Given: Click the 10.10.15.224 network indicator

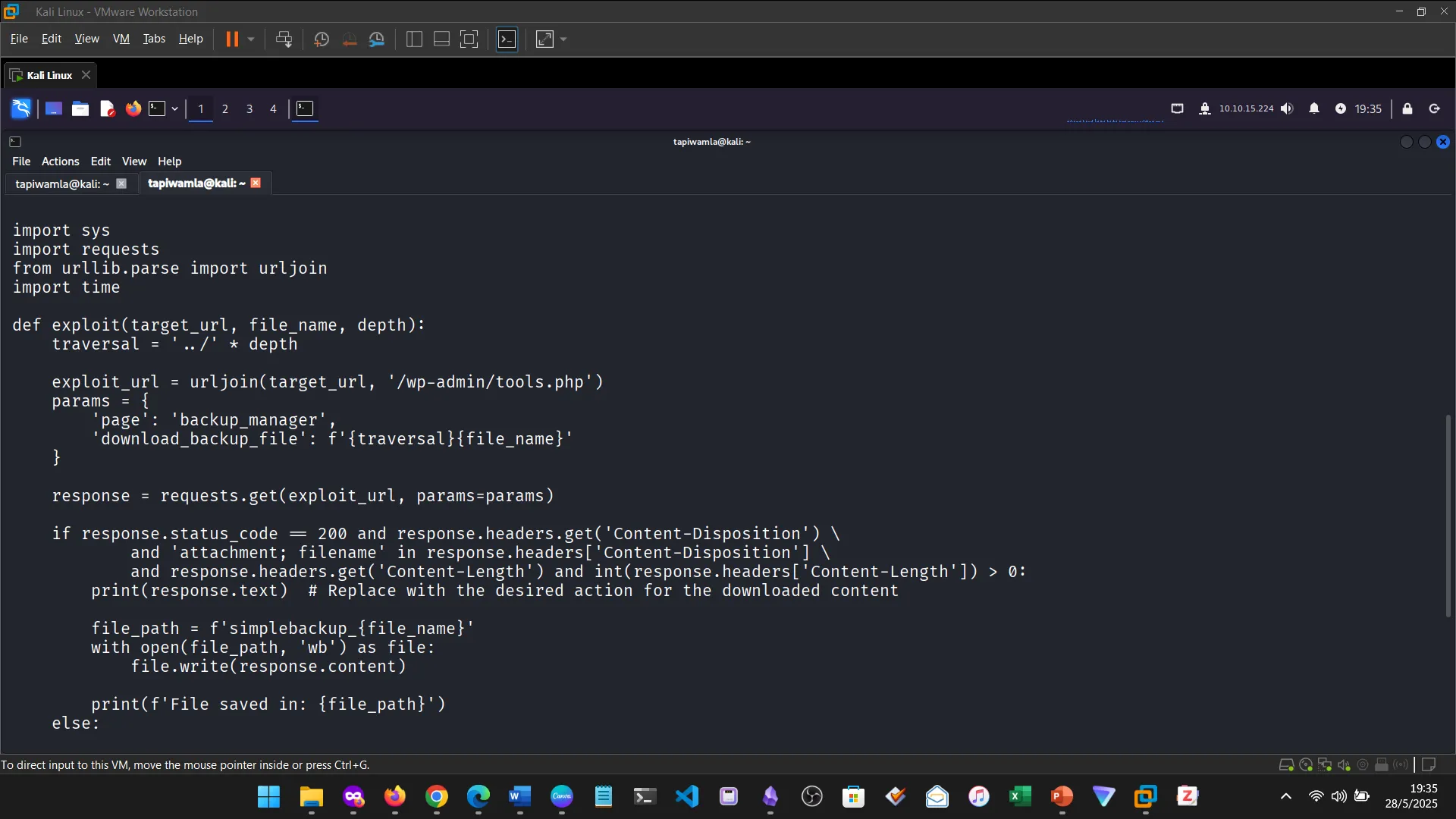Looking at the screenshot, I should [x=1247, y=108].
